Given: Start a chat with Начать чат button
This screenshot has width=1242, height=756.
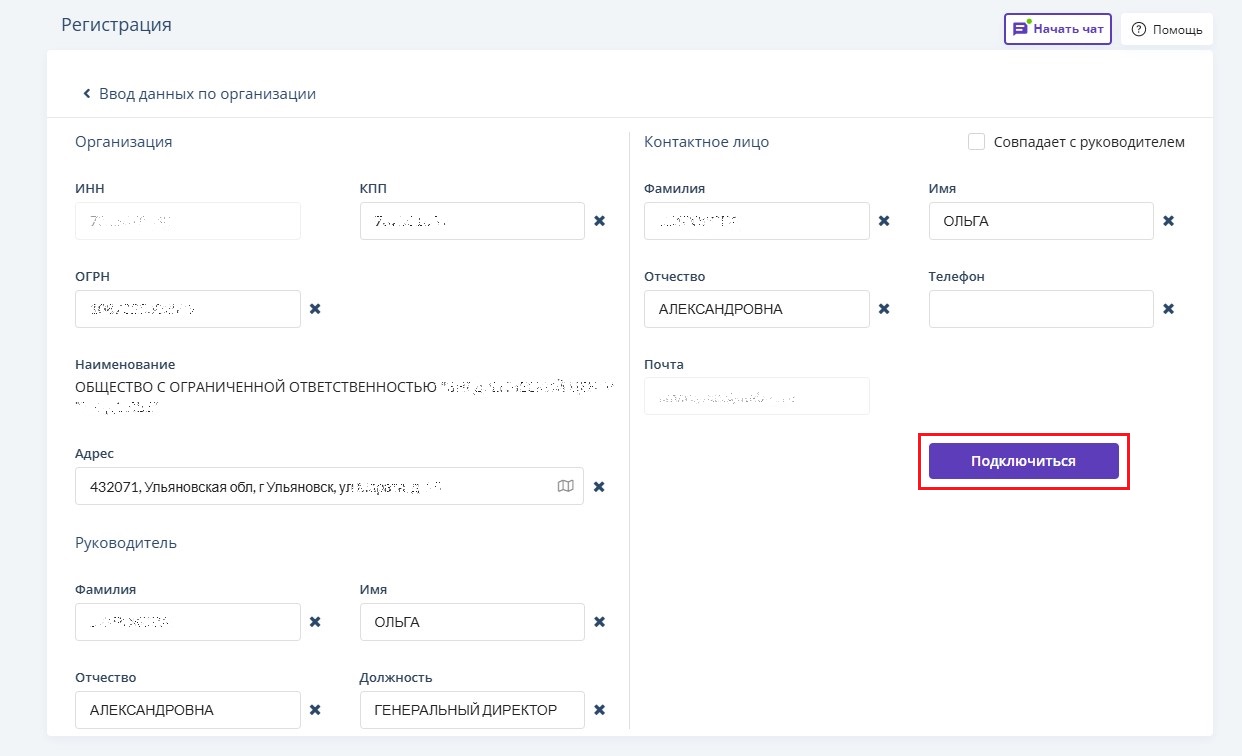Looking at the screenshot, I should pyautogui.click(x=1058, y=29).
